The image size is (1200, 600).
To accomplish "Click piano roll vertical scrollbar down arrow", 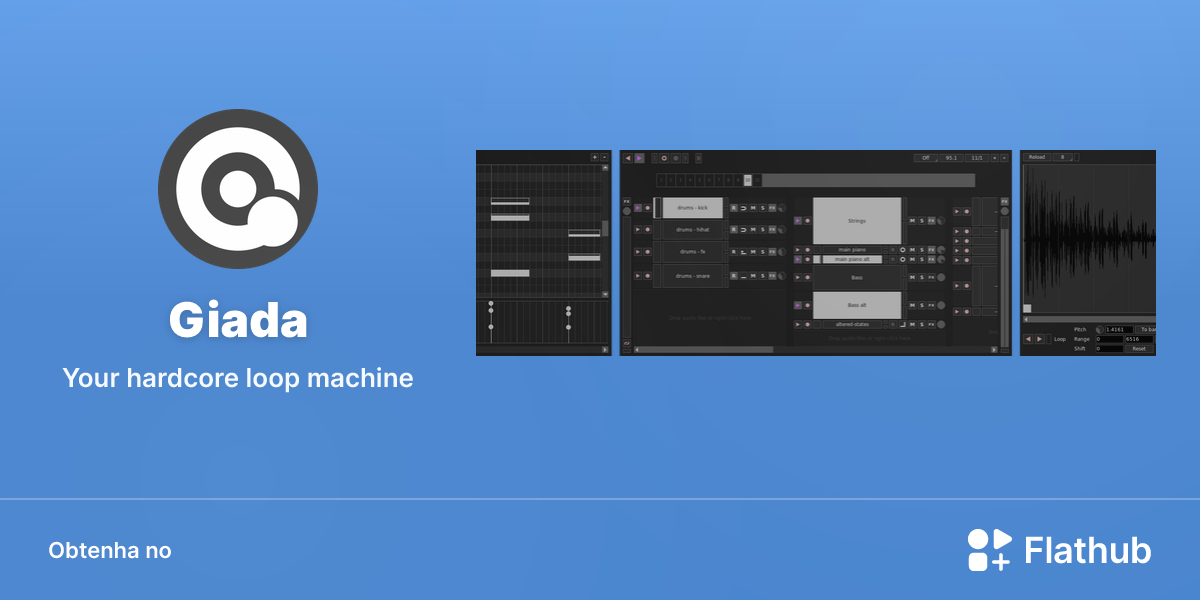I will tap(604, 295).
